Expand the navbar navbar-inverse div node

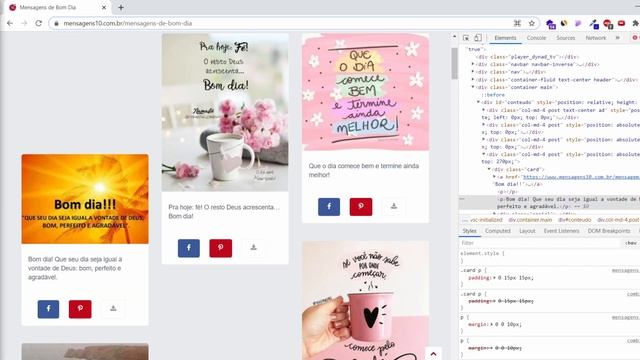pyautogui.click(x=473, y=64)
